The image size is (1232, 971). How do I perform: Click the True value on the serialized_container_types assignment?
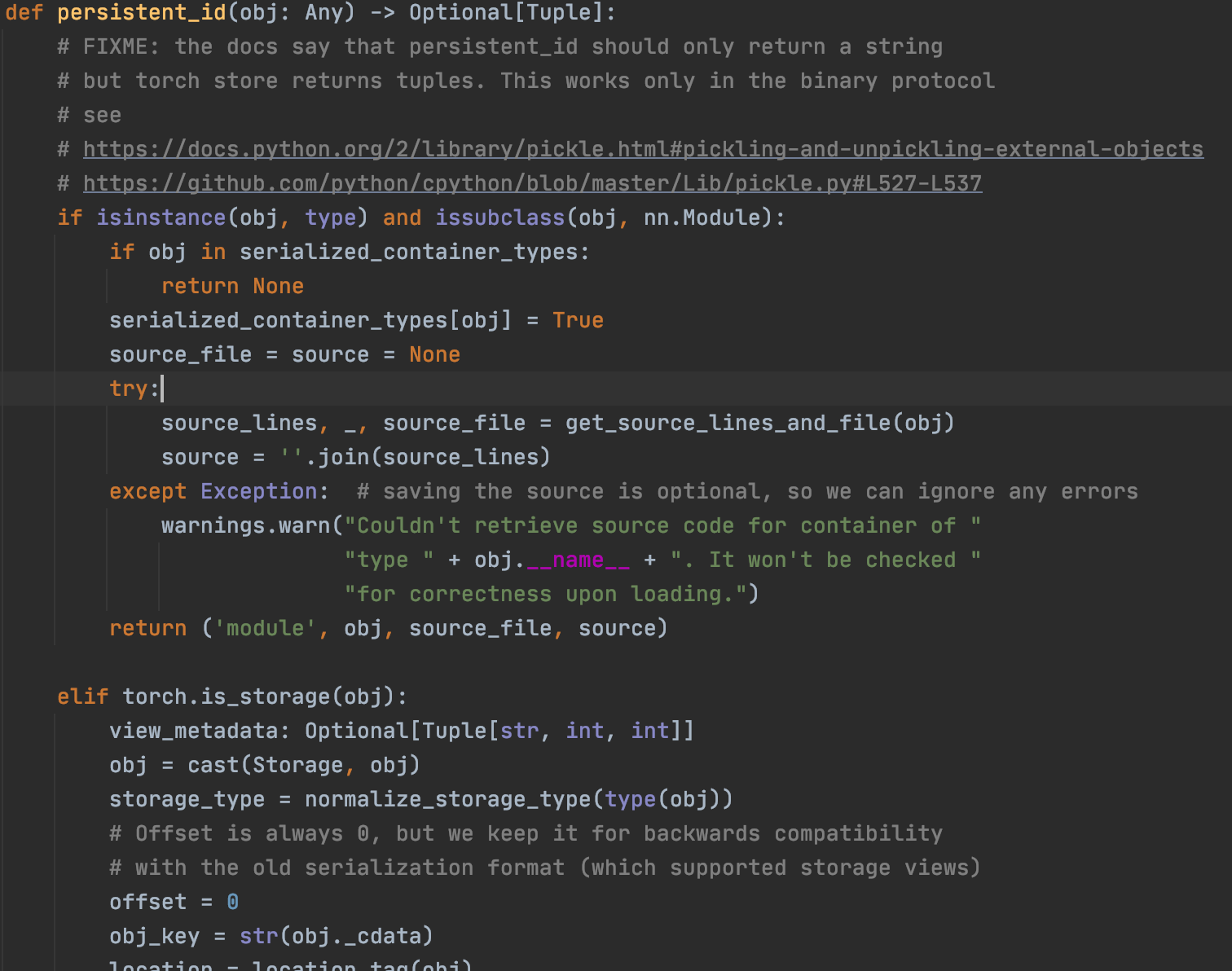click(x=578, y=320)
